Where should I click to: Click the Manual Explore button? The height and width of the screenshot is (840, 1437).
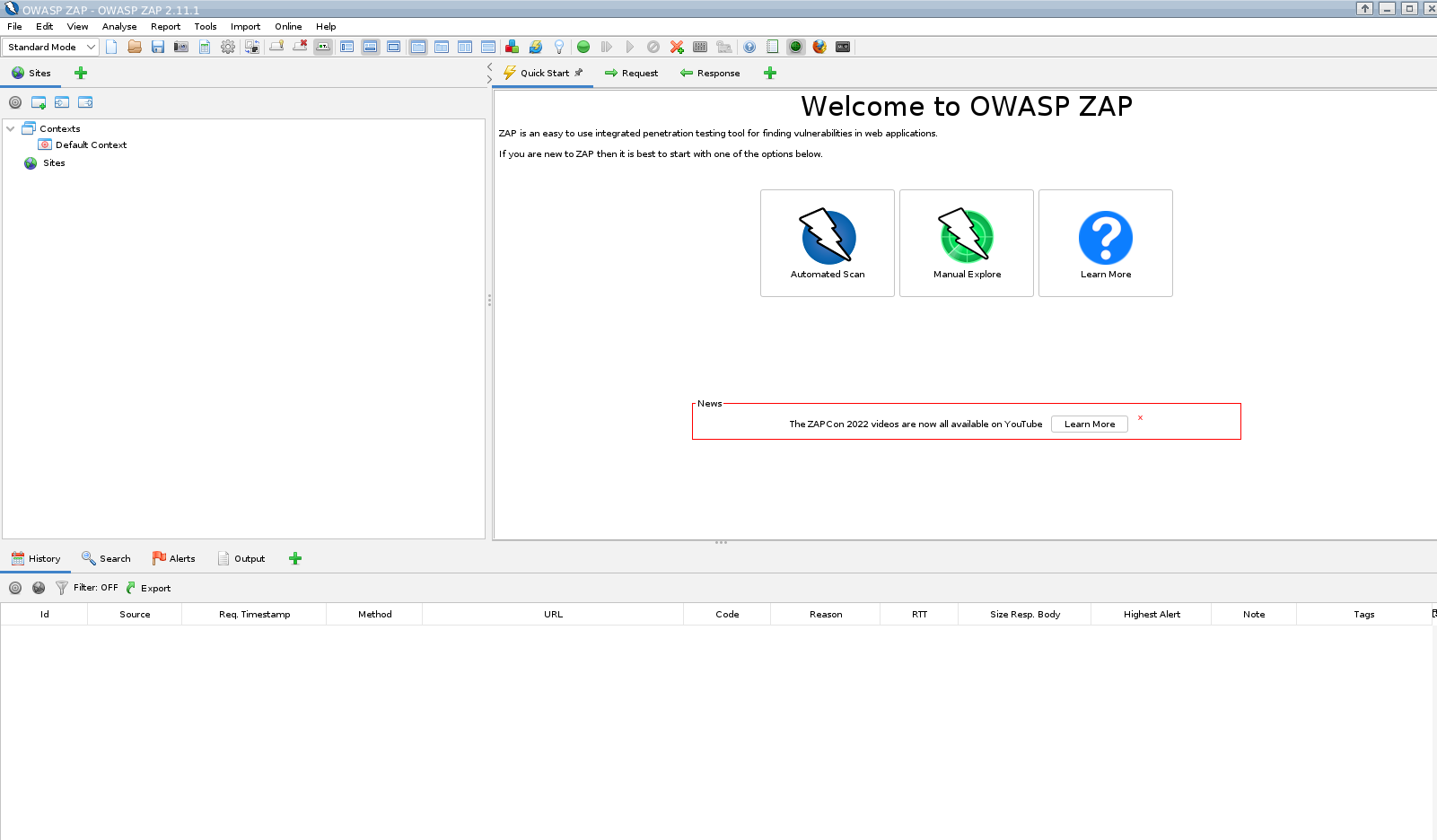click(x=967, y=243)
